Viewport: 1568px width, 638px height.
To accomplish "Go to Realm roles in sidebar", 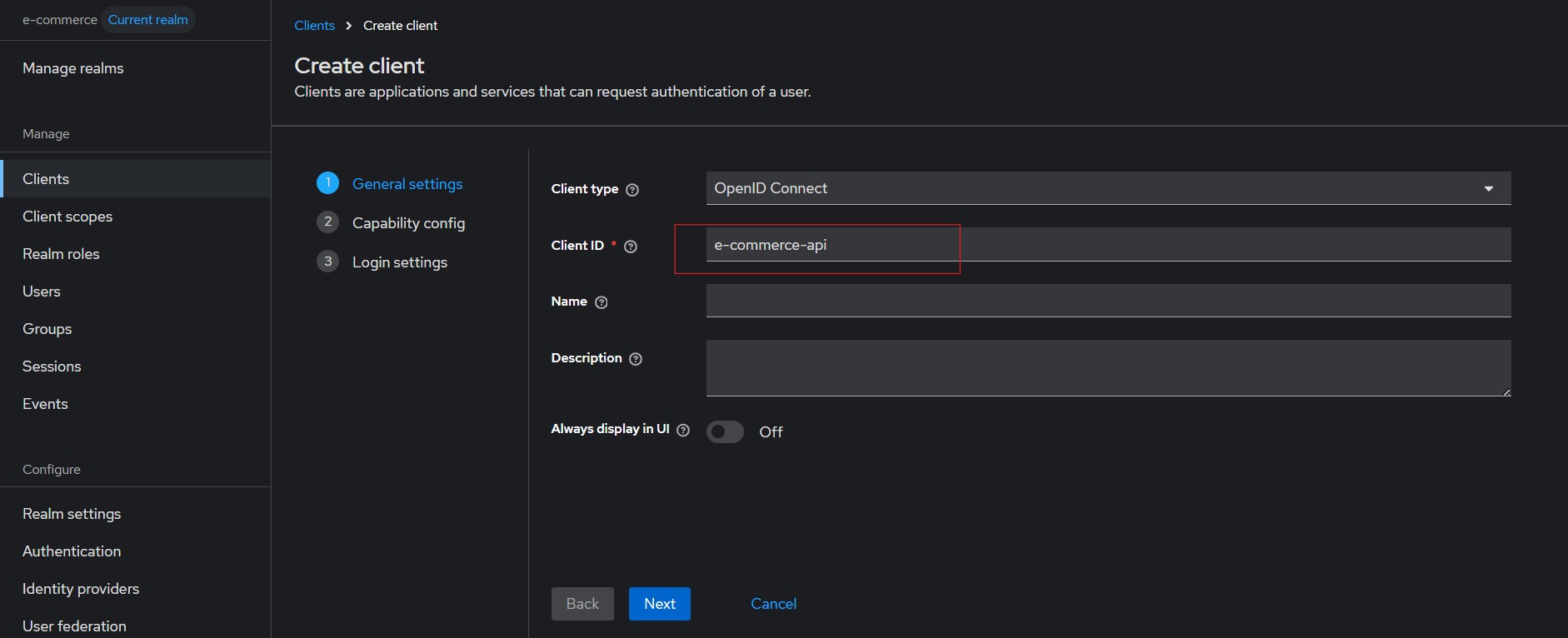I will tap(61, 254).
